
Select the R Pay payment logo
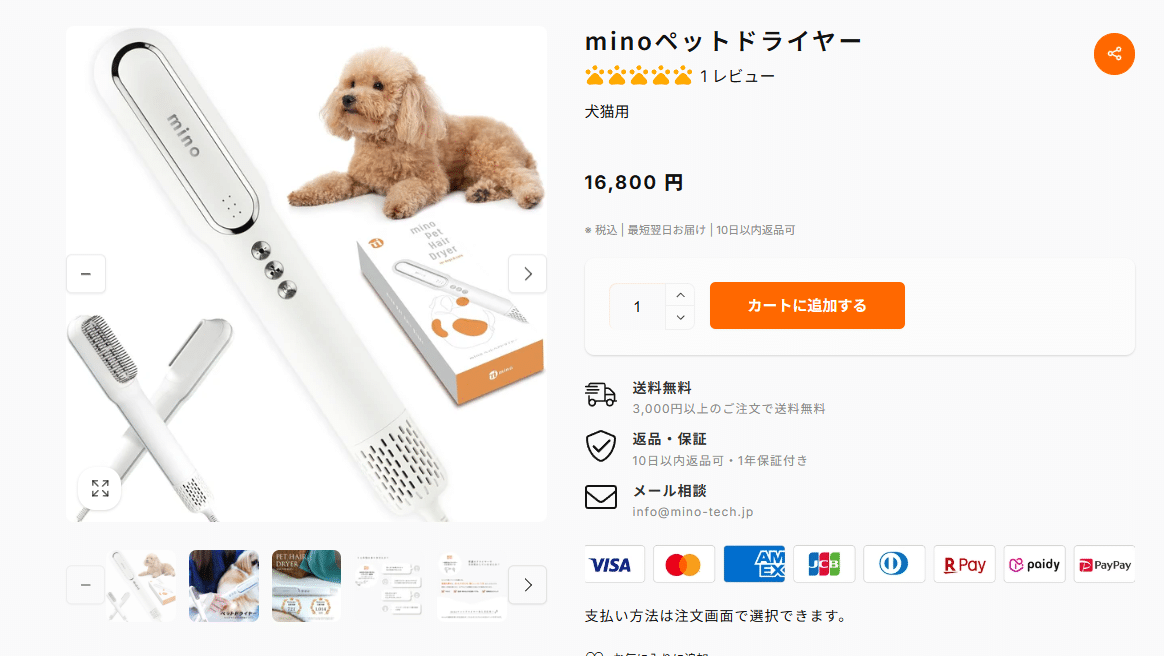pyautogui.click(x=964, y=565)
